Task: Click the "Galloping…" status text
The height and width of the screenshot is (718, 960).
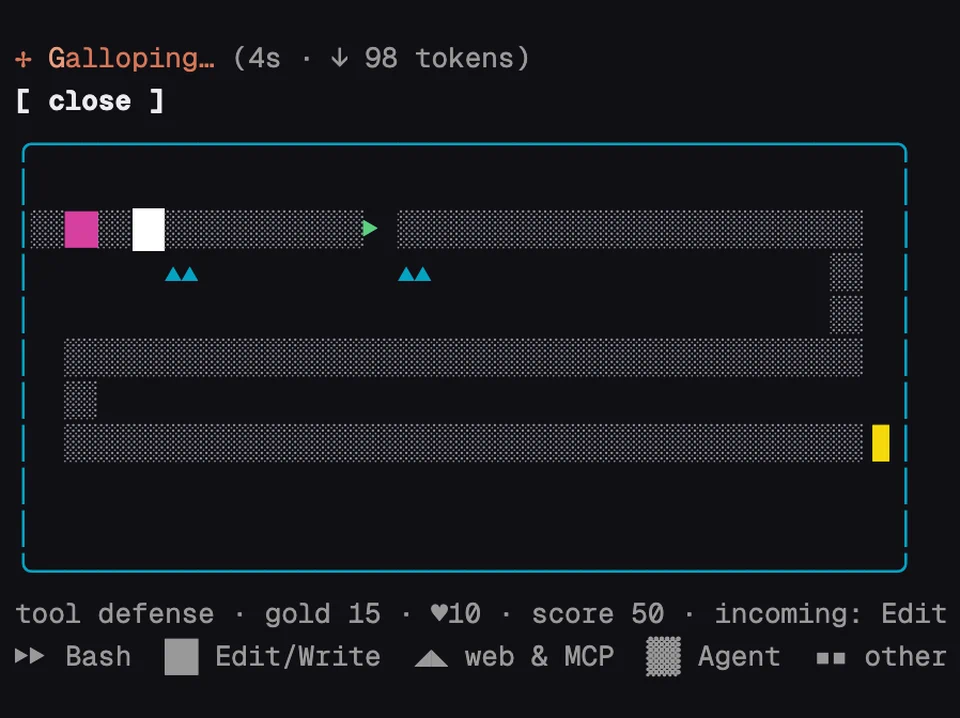Action: coord(131,59)
